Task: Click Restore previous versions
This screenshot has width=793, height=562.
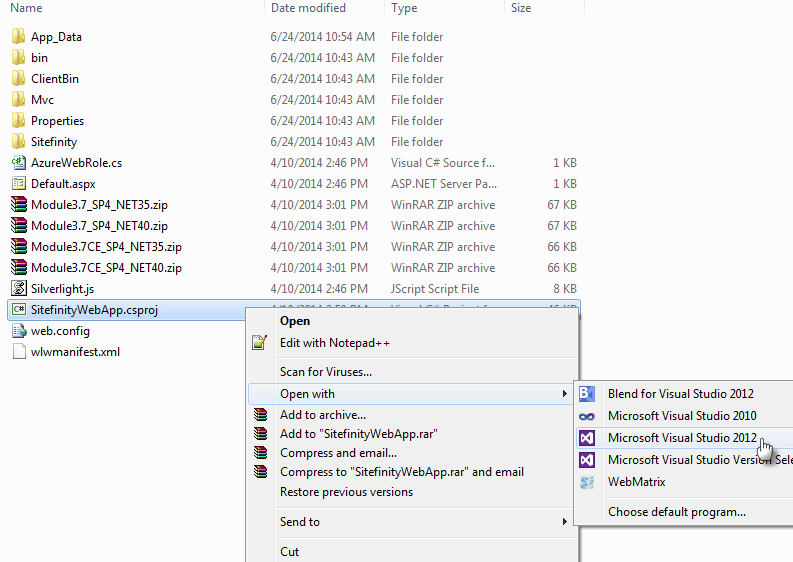Action: click(x=346, y=492)
